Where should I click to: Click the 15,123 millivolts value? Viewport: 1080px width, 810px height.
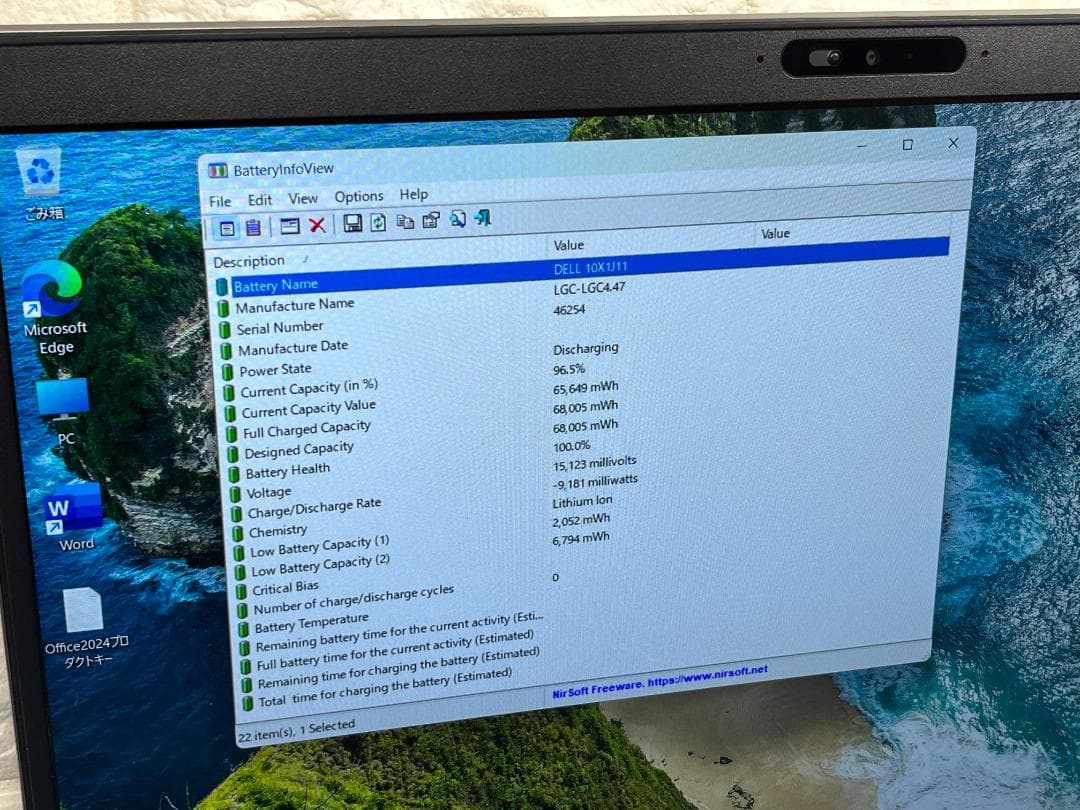pyautogui.click(x=594, y=464)
